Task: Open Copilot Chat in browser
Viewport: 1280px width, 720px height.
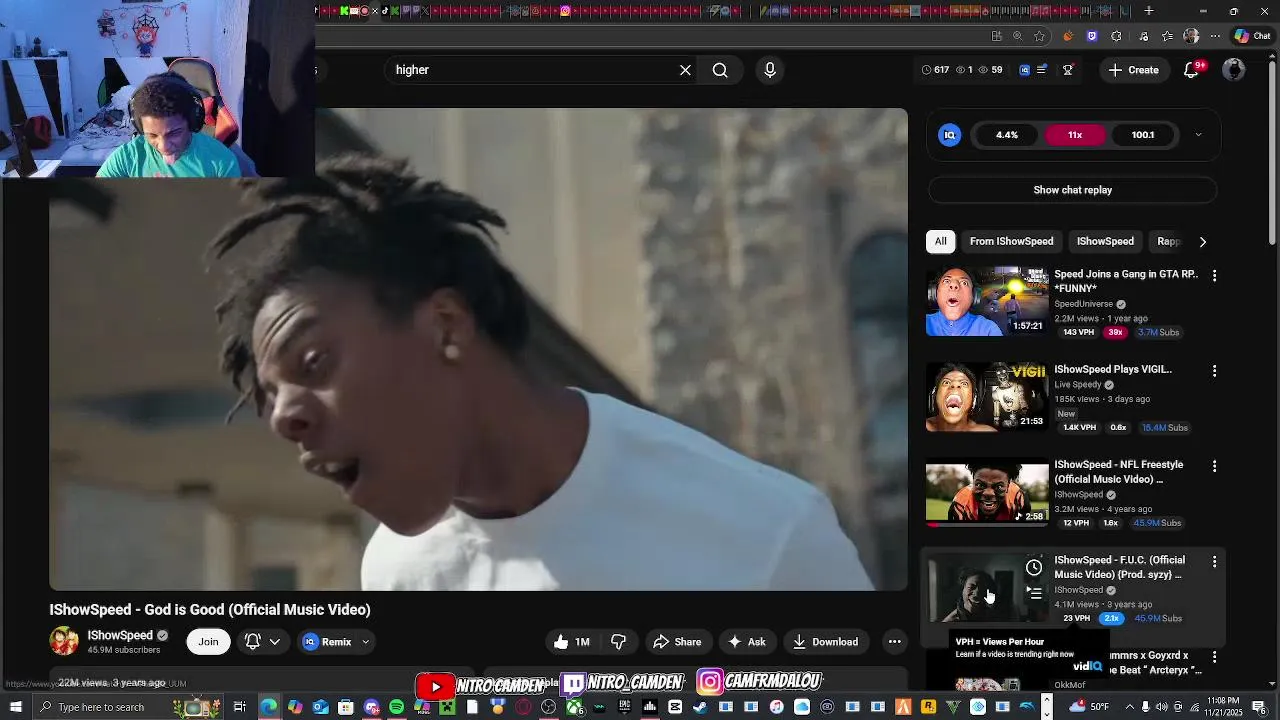Action: click(x=1253, y=36)
